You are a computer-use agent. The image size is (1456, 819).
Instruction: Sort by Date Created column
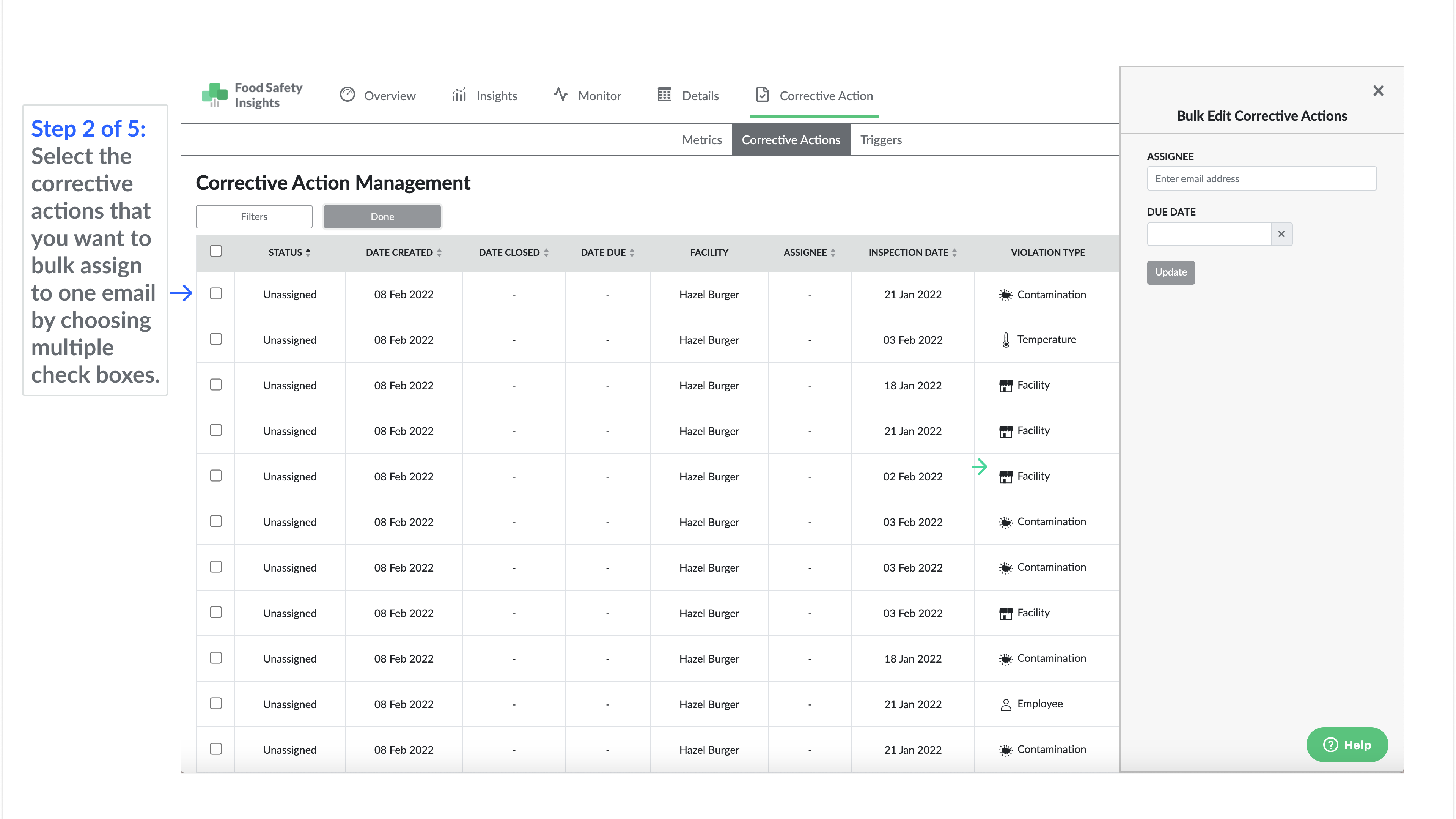439,253
